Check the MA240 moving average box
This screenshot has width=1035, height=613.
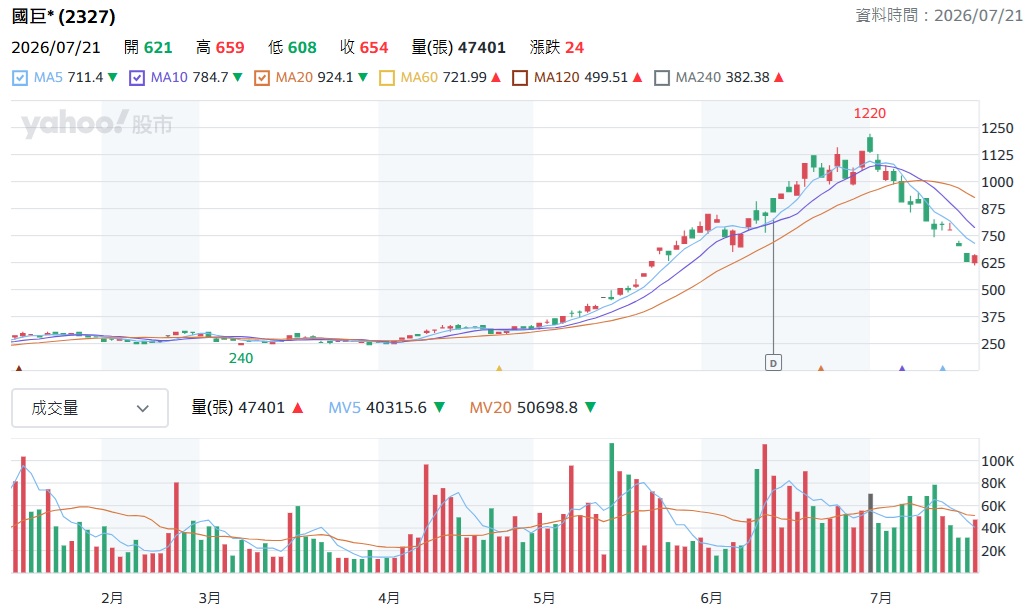coord(661,78)
